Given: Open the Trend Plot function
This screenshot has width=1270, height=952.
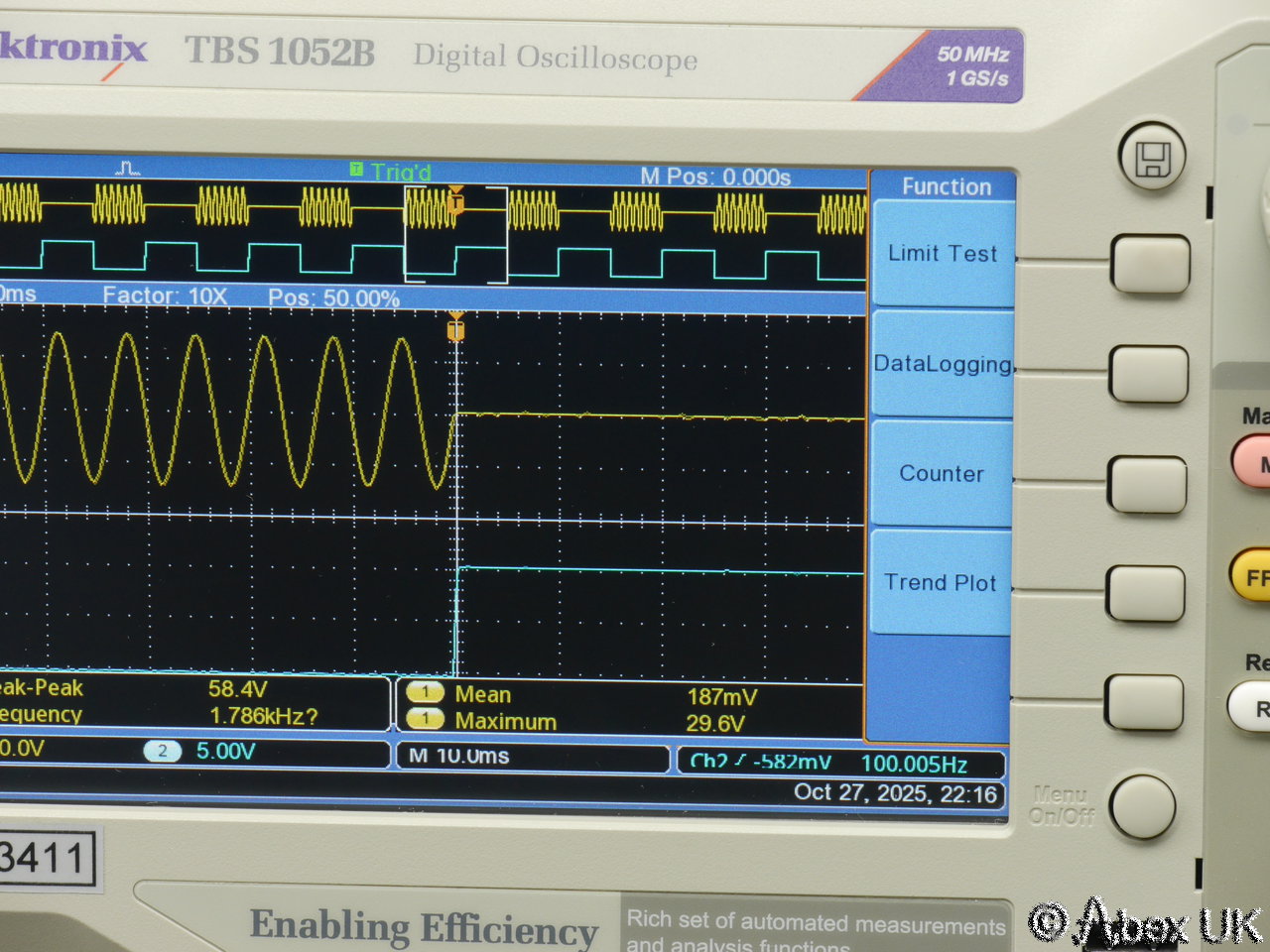Looking at the screenshot, I should pyautogui.click(x=940, y=583).
